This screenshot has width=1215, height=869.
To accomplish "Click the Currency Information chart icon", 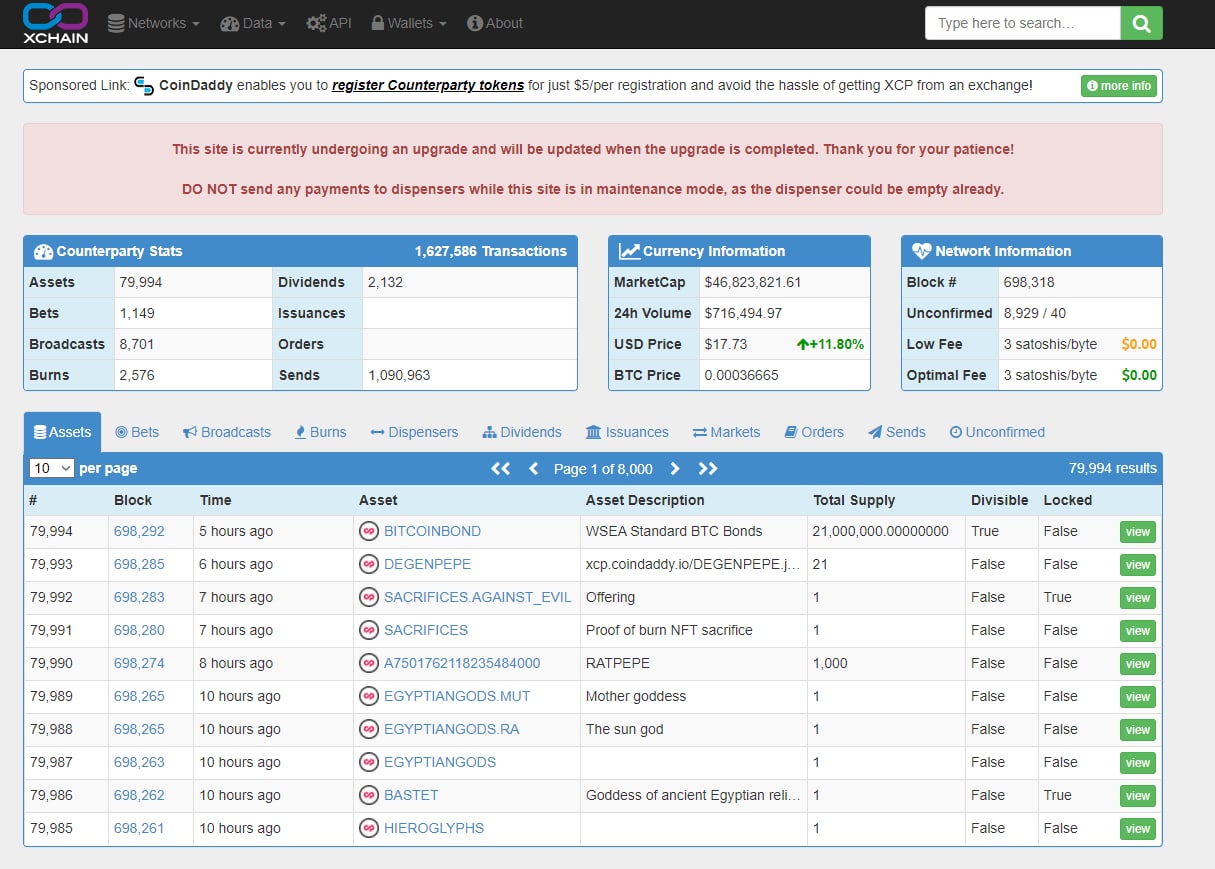I will pyautogui.click(x=629, y=251).
